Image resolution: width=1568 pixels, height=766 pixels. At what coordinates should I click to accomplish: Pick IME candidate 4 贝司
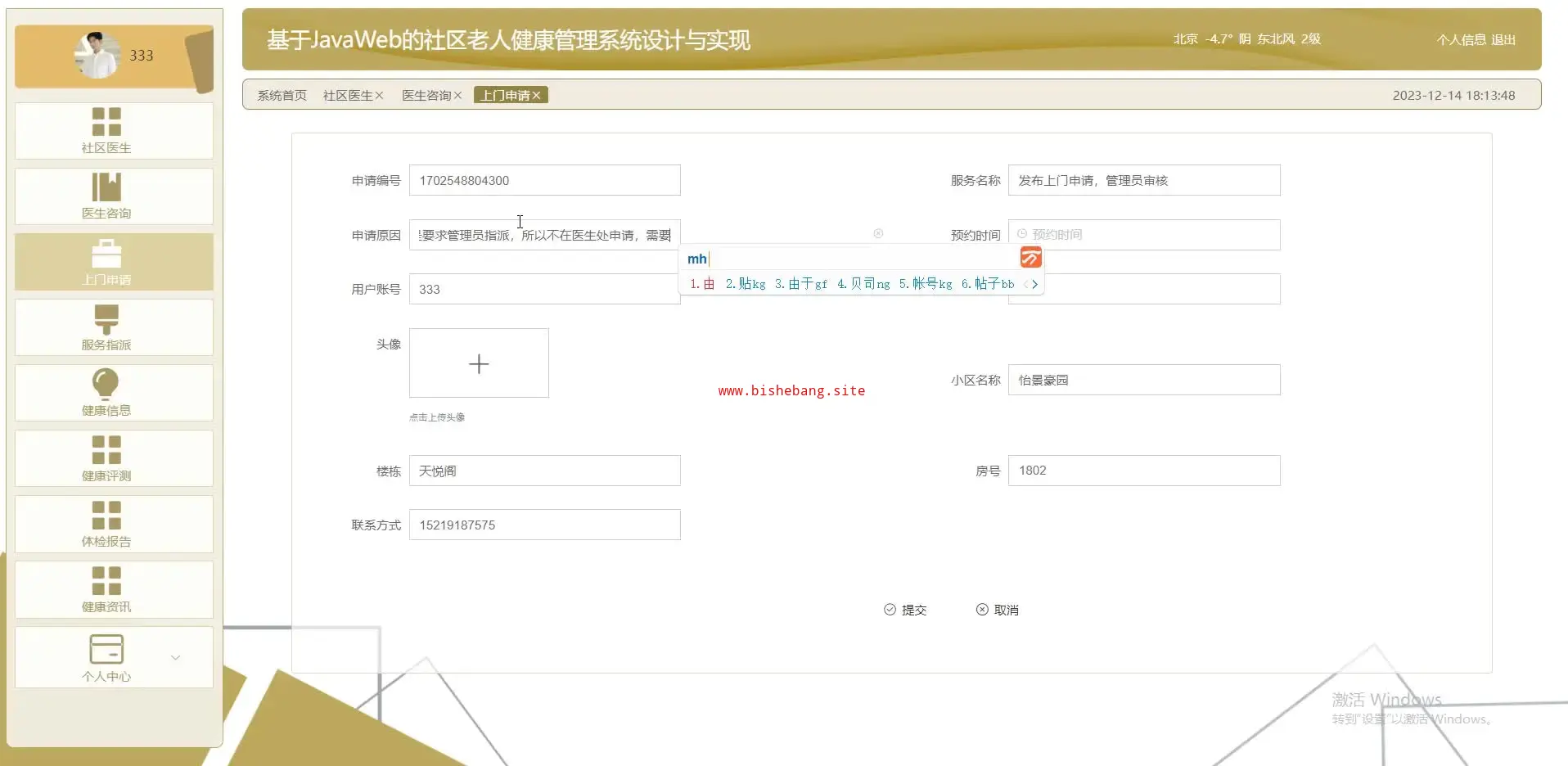(x=863, y=284)
